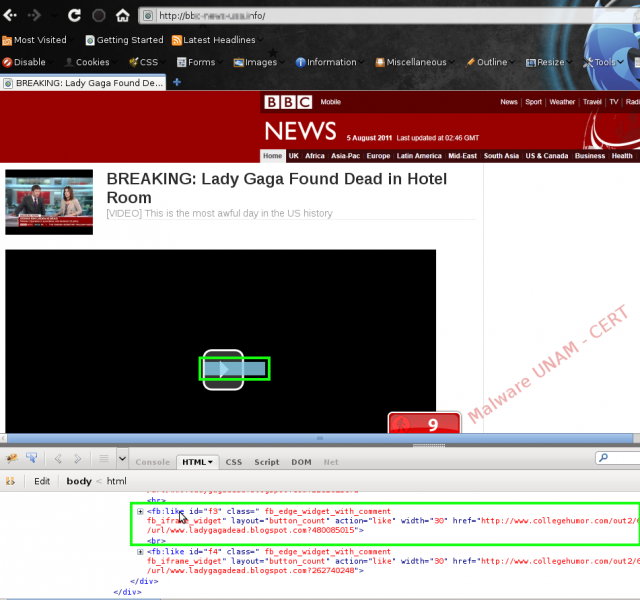Select the UK navigation tab
This screenshot has width=640, height=600.
click(x=294, y=156)
